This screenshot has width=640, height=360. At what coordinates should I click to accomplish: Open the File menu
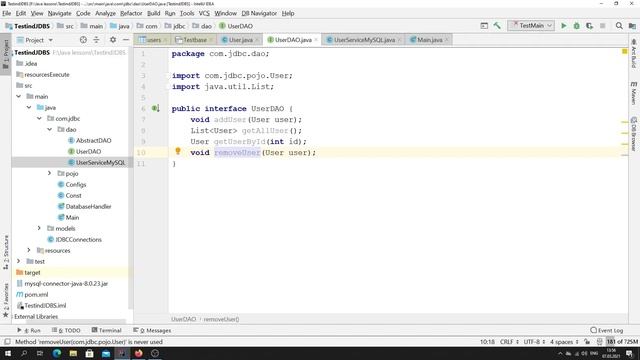[7, 13]
